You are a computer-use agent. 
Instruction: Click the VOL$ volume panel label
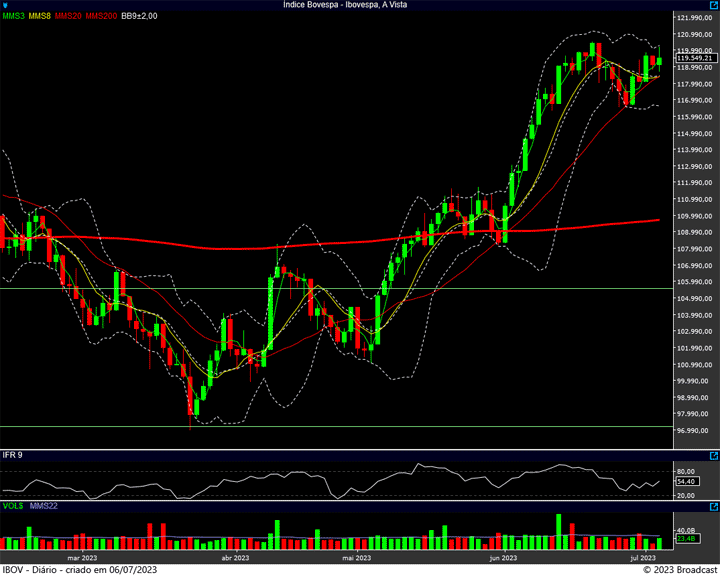tap(13, 506)
